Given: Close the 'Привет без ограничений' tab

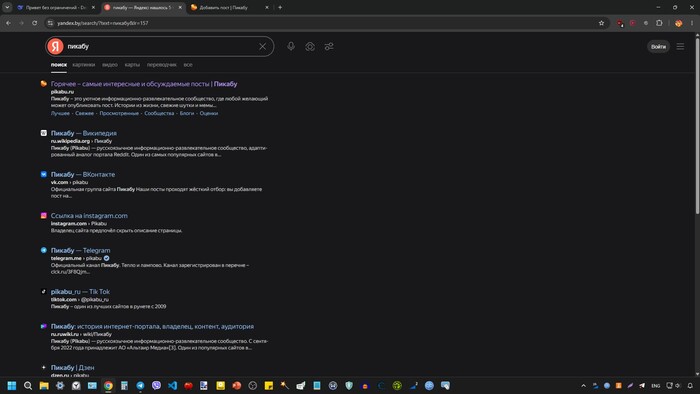Looking at the screenshot, I should (93, 7).
